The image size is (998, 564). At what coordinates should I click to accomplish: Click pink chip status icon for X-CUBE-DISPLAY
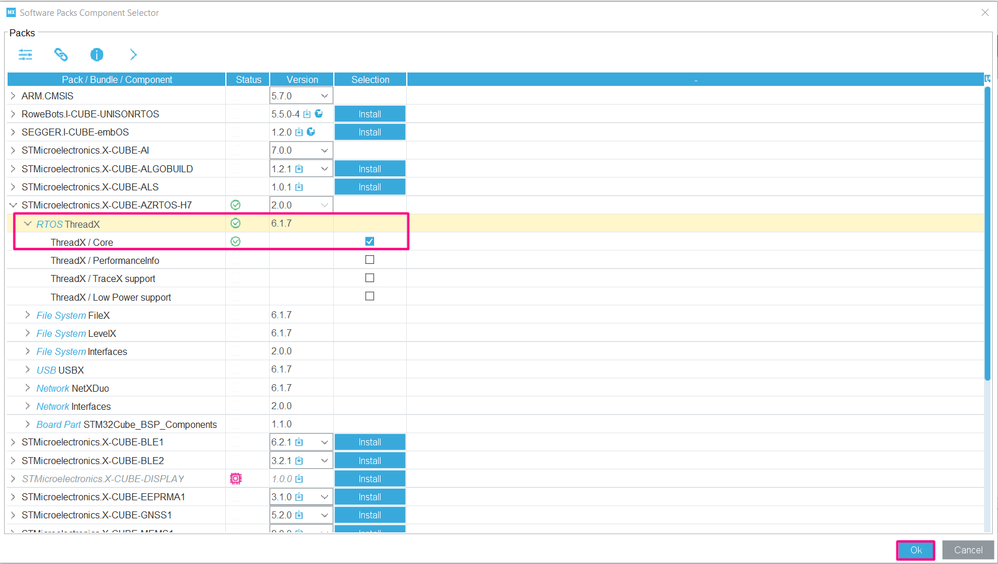pos(235,479)
